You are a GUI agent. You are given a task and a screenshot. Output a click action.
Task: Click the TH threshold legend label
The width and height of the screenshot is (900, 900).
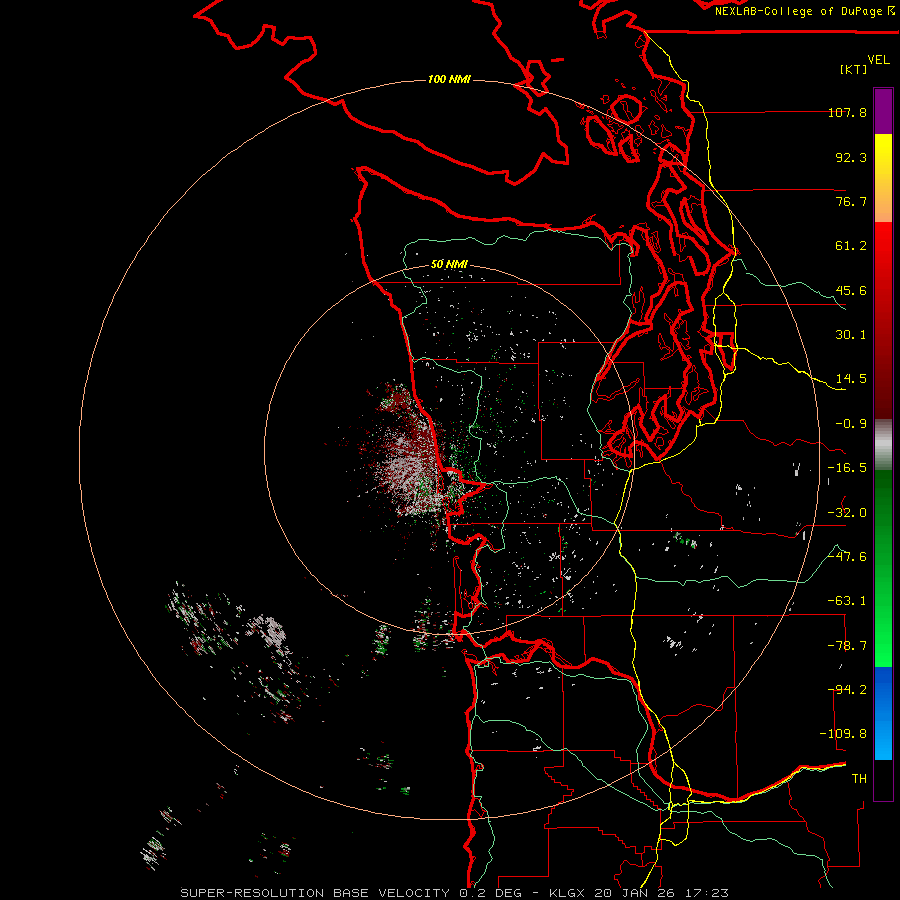tap(859, 779)
